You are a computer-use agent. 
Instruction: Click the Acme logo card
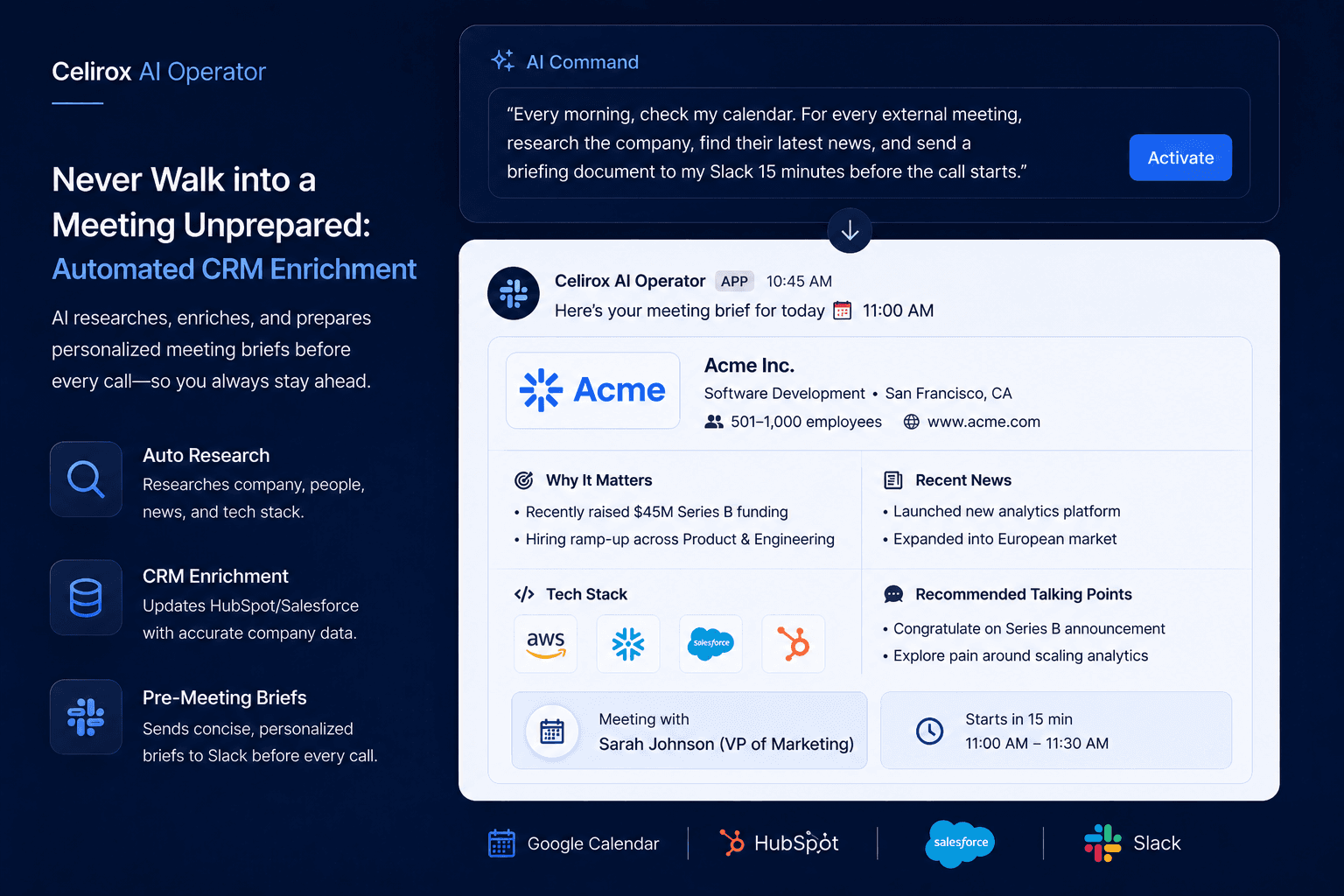(x=593, y=390)
